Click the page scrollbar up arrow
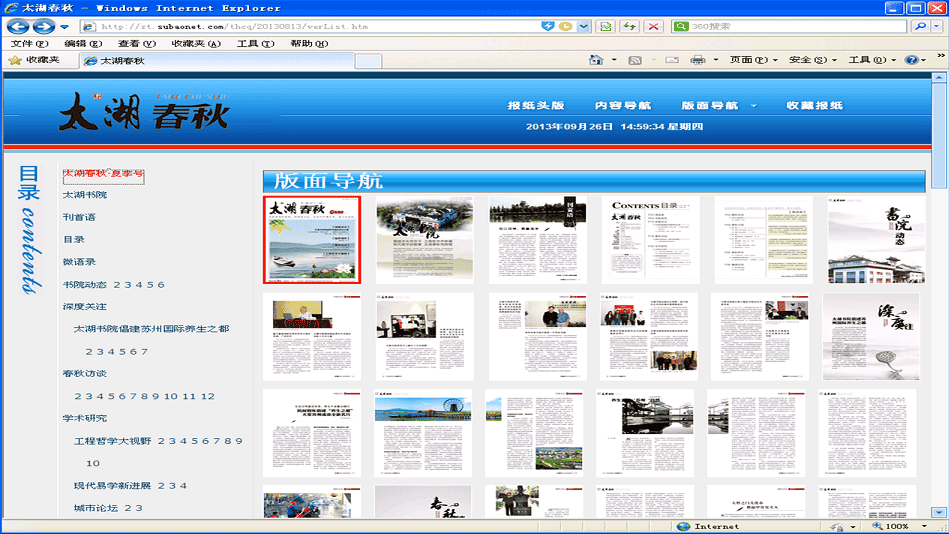949x534 pixels. tap(939, 78)
